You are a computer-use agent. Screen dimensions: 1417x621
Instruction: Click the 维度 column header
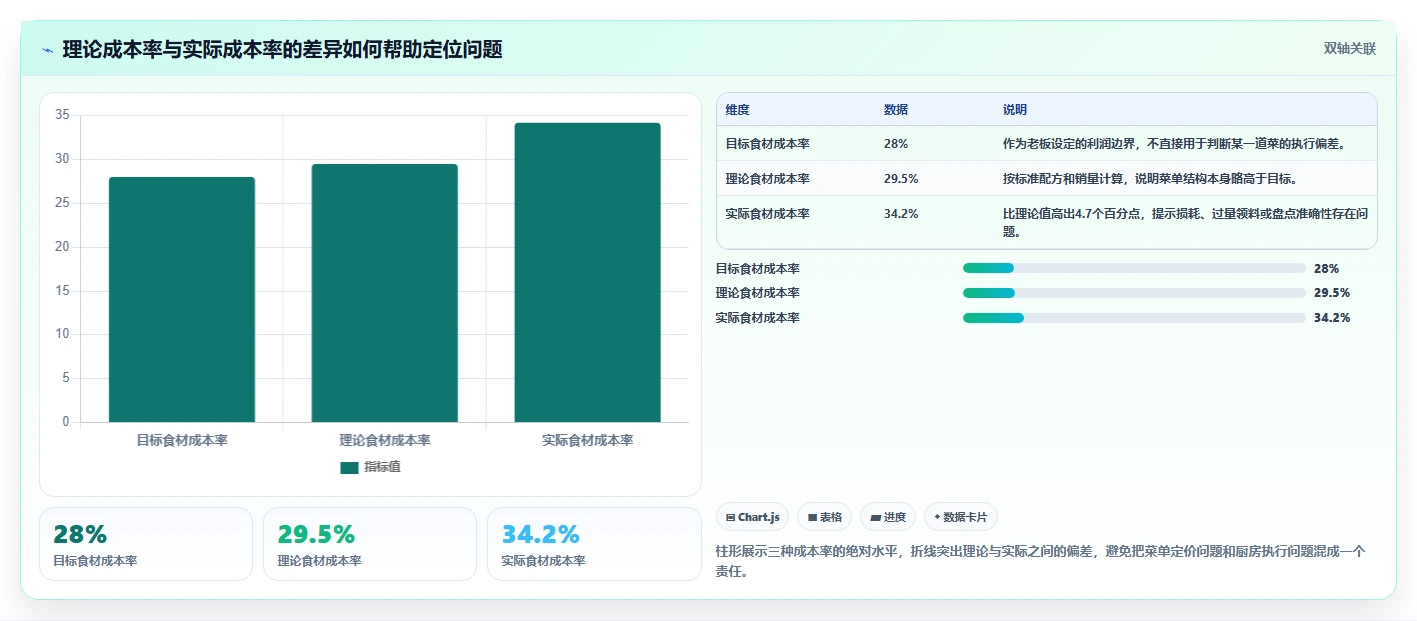(x=738, y=110)
